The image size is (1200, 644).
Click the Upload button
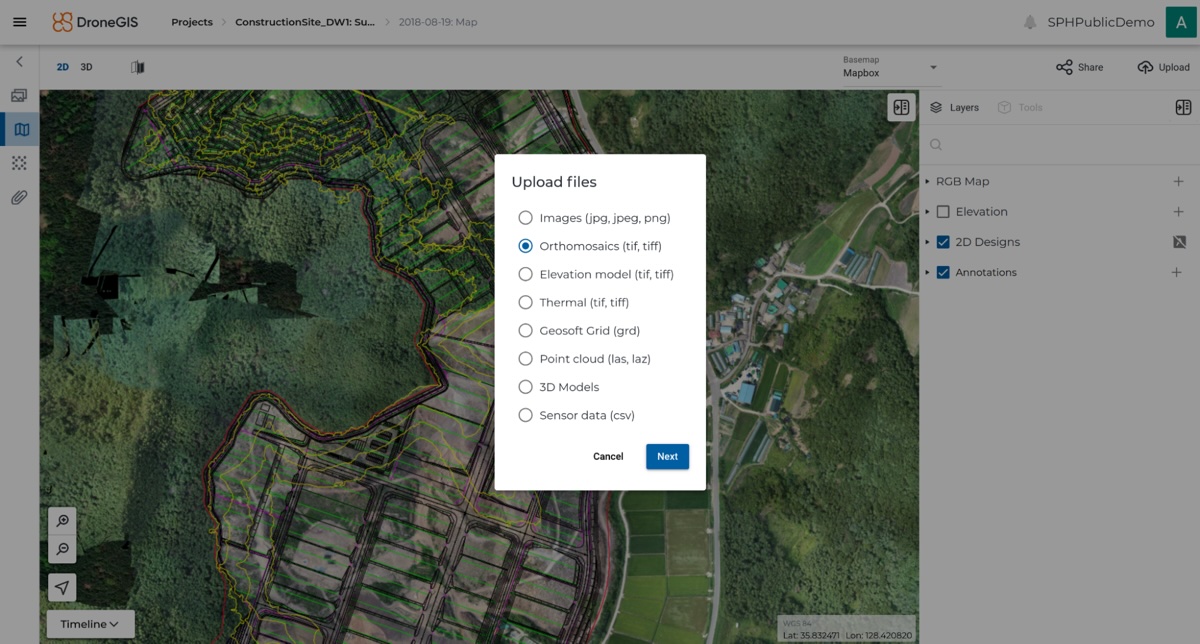coord(1163,67)
